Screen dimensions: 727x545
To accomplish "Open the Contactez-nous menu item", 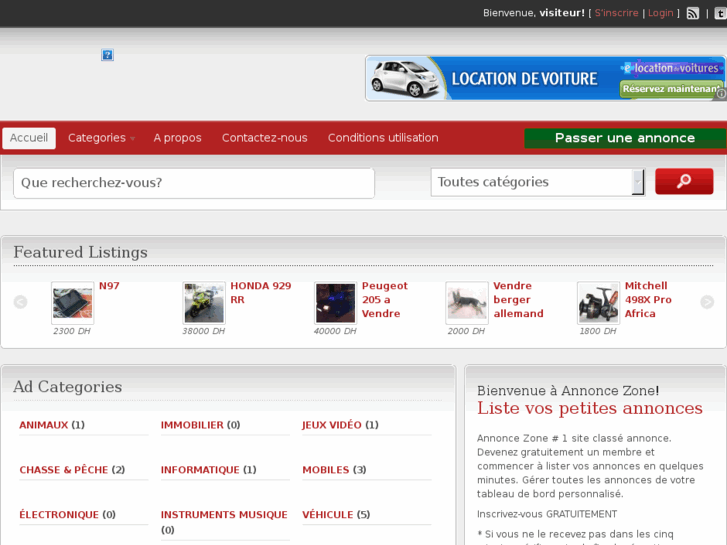I will click(264, 138).
